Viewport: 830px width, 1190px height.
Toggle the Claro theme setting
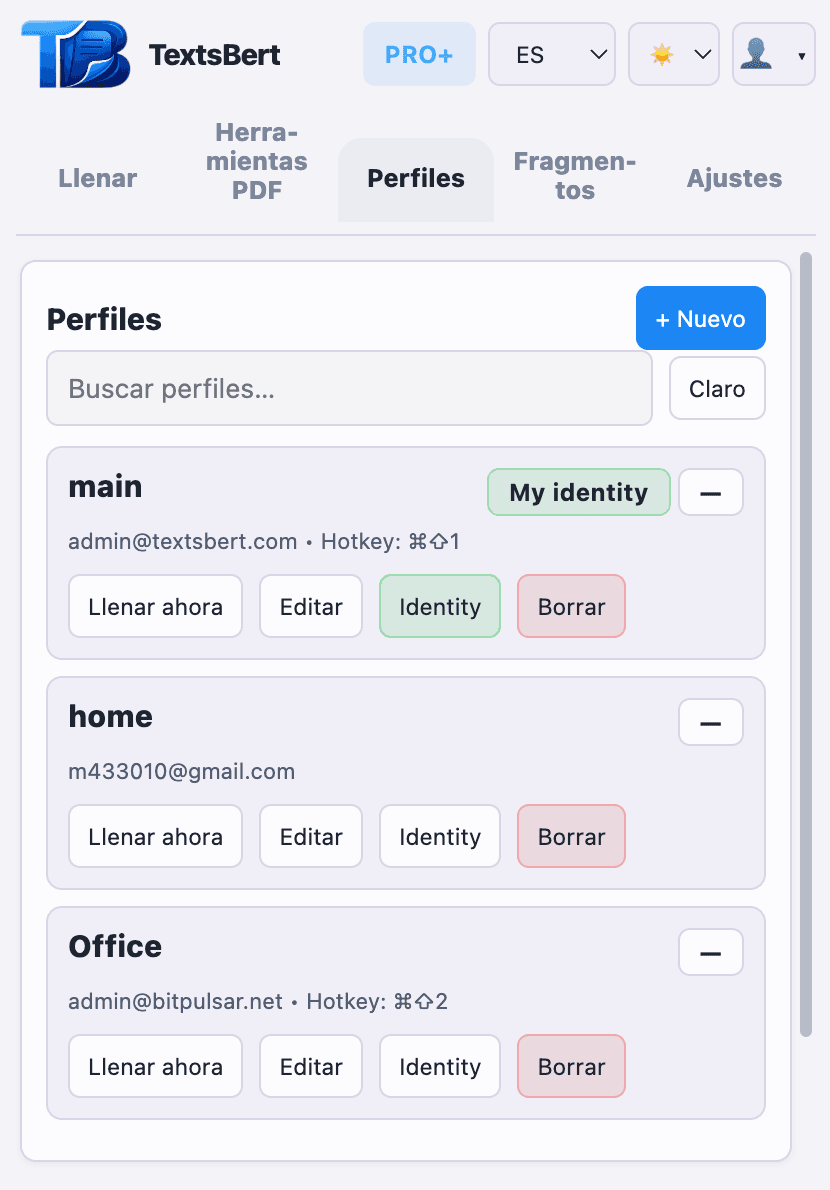(x=717, y=388)
